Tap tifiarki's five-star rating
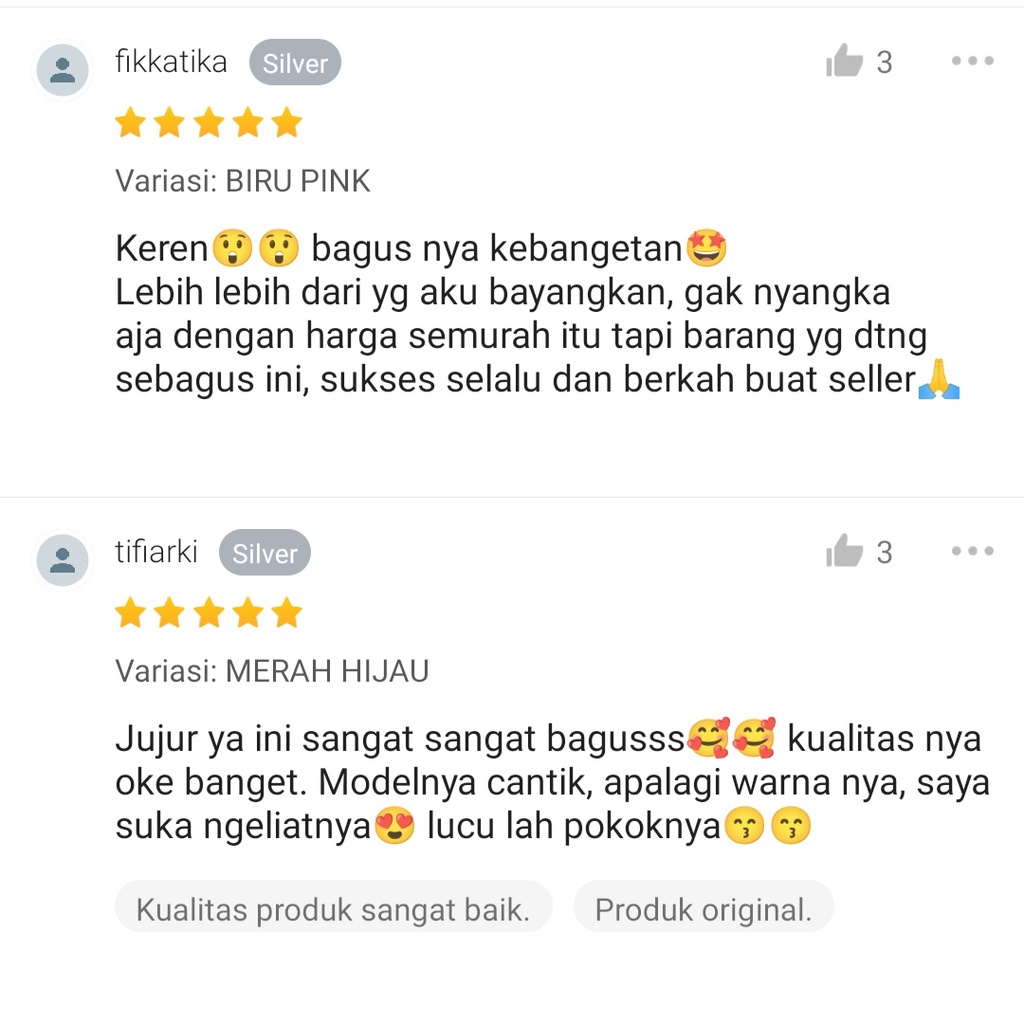Screen dimensions: 1024x1024 [209, 613]
